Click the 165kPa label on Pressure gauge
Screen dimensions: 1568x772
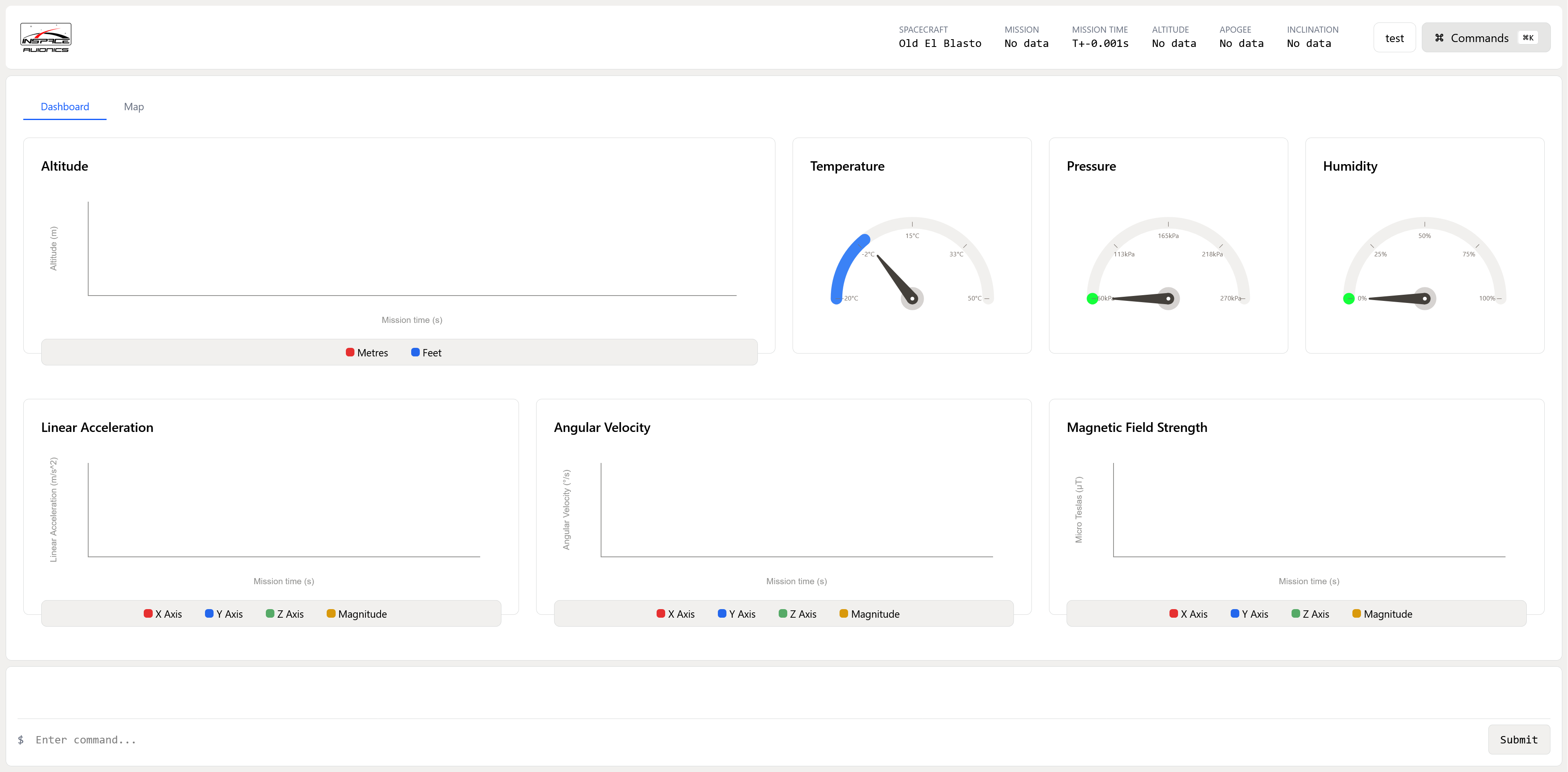(x=1168, y=236)
